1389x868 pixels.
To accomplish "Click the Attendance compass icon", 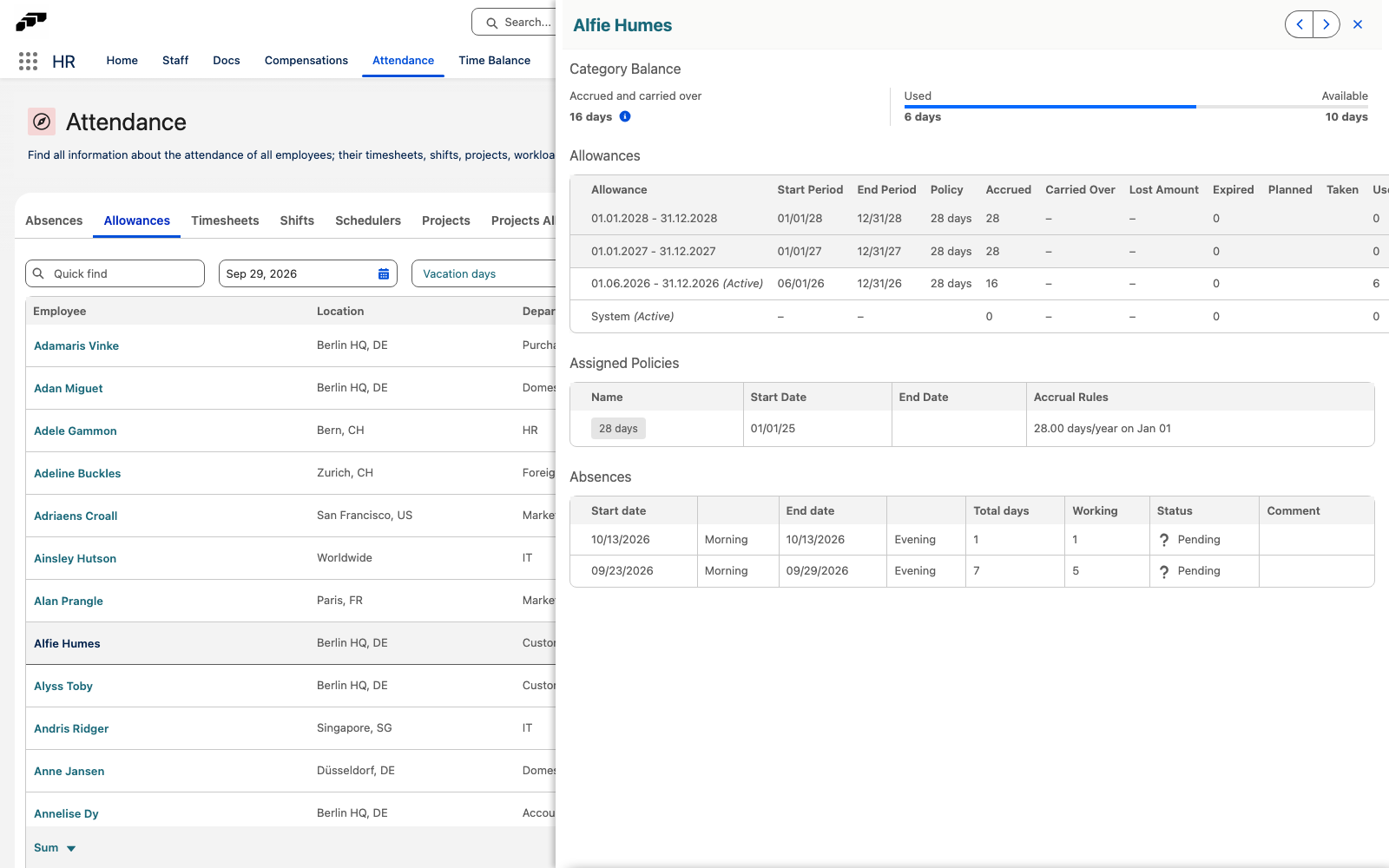I will point(42,122).
